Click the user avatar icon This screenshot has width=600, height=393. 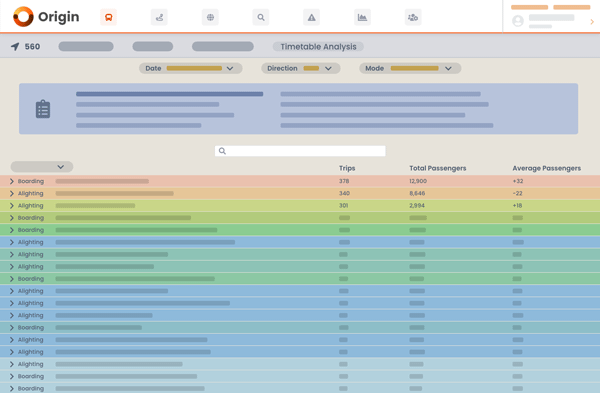pyautogui.click(x=518, y=21)
